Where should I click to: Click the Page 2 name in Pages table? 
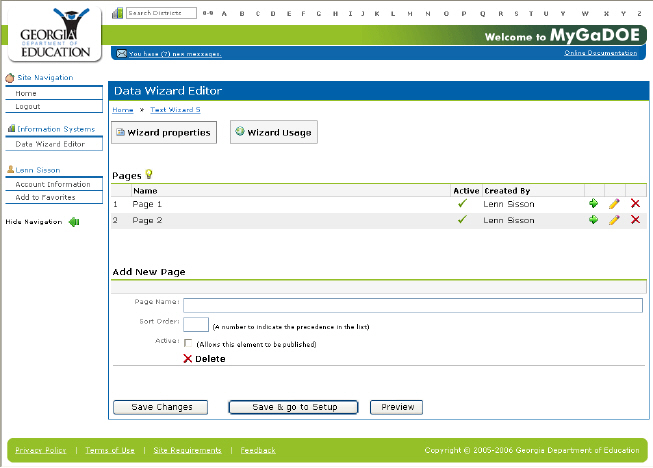(x=147, y=220)
